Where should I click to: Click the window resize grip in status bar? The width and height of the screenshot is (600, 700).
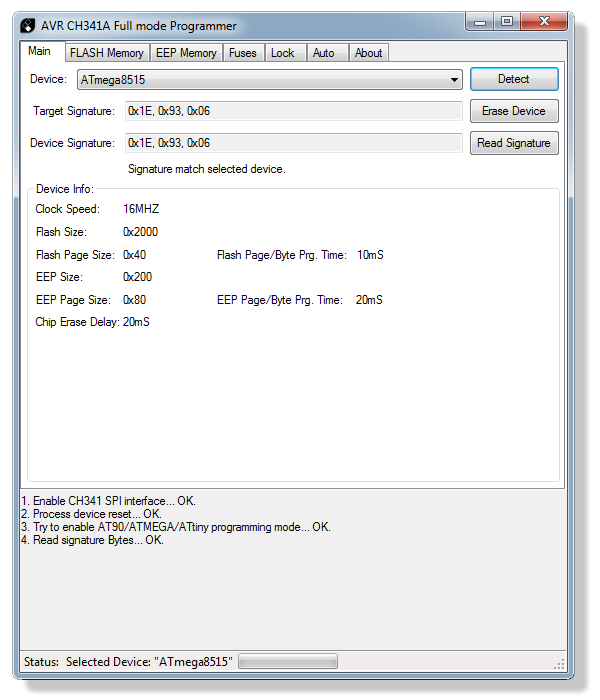coord(559,664)
